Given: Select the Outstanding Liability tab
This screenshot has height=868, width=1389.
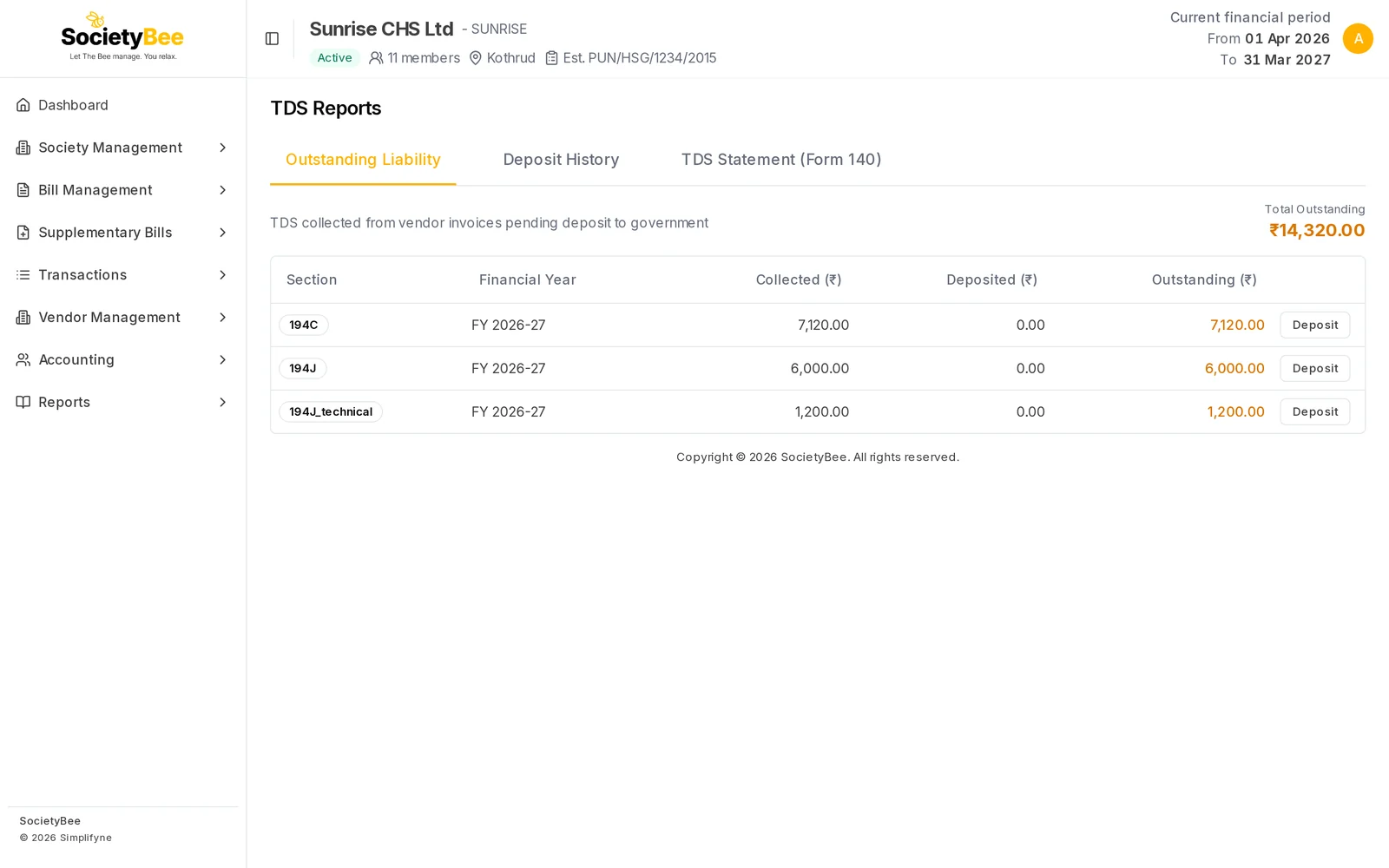Looking at the screenshot, I should coord(363,160).
